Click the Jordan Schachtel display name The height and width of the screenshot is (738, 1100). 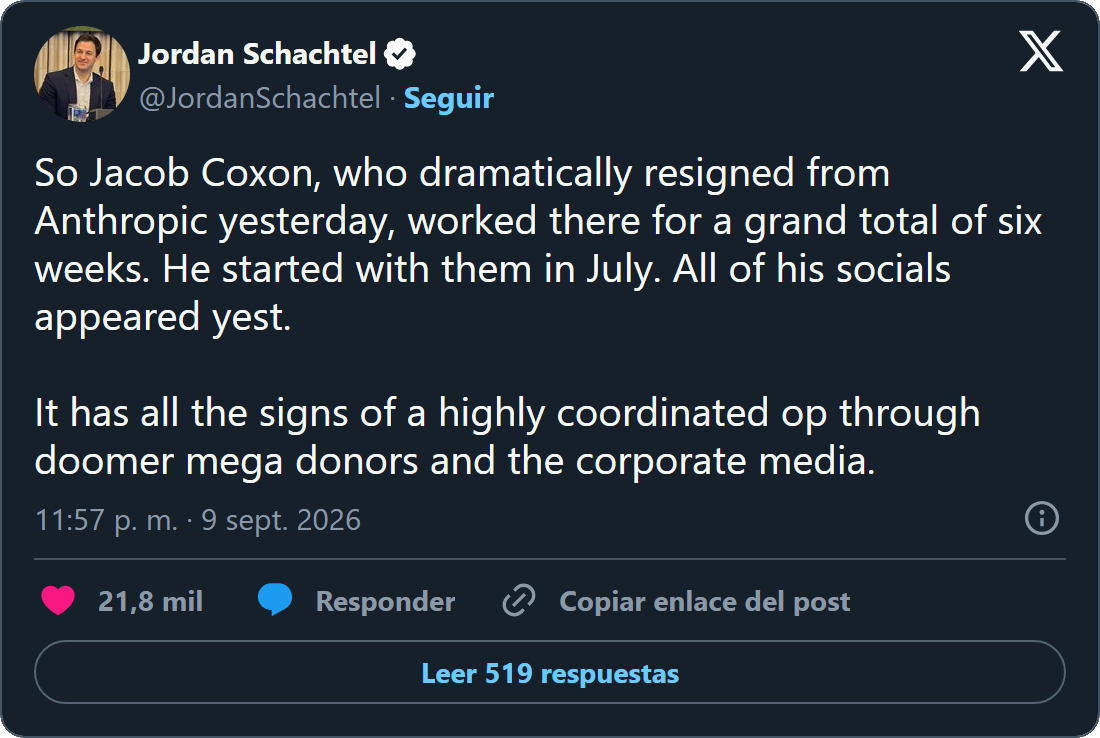(257, 54)
